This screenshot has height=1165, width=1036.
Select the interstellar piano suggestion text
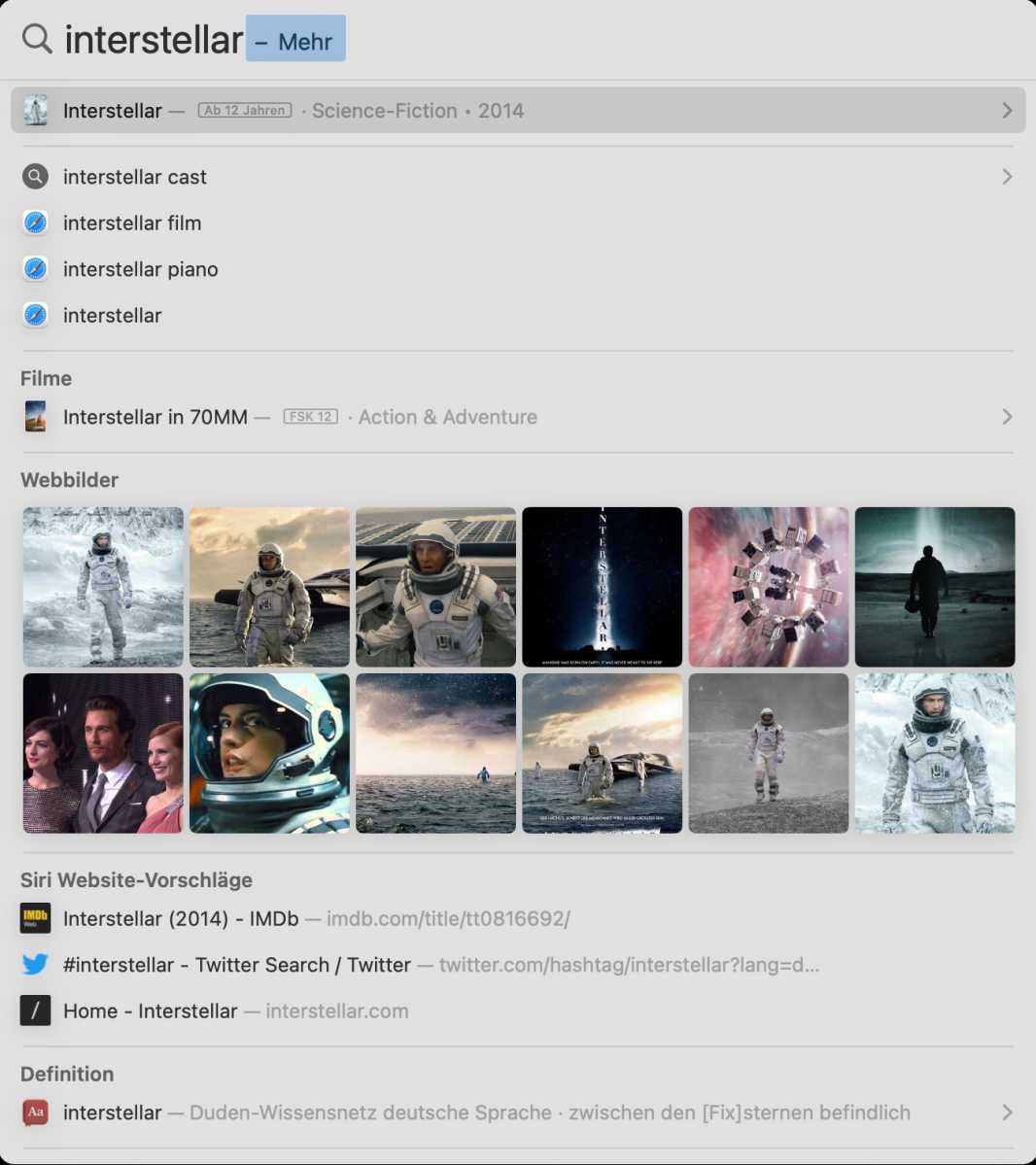[141, 269]
